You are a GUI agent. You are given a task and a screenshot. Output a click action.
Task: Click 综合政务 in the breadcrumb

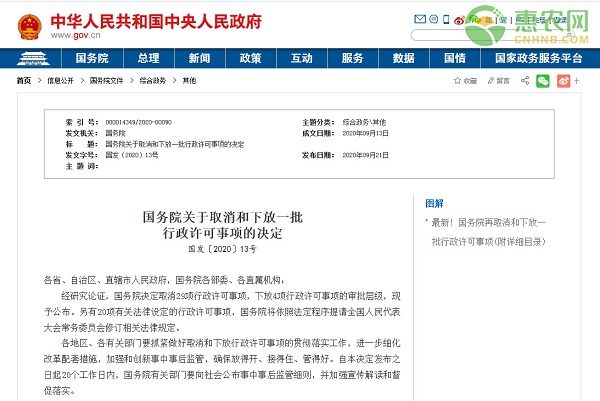pyautogui.click(x=153, y=80)
